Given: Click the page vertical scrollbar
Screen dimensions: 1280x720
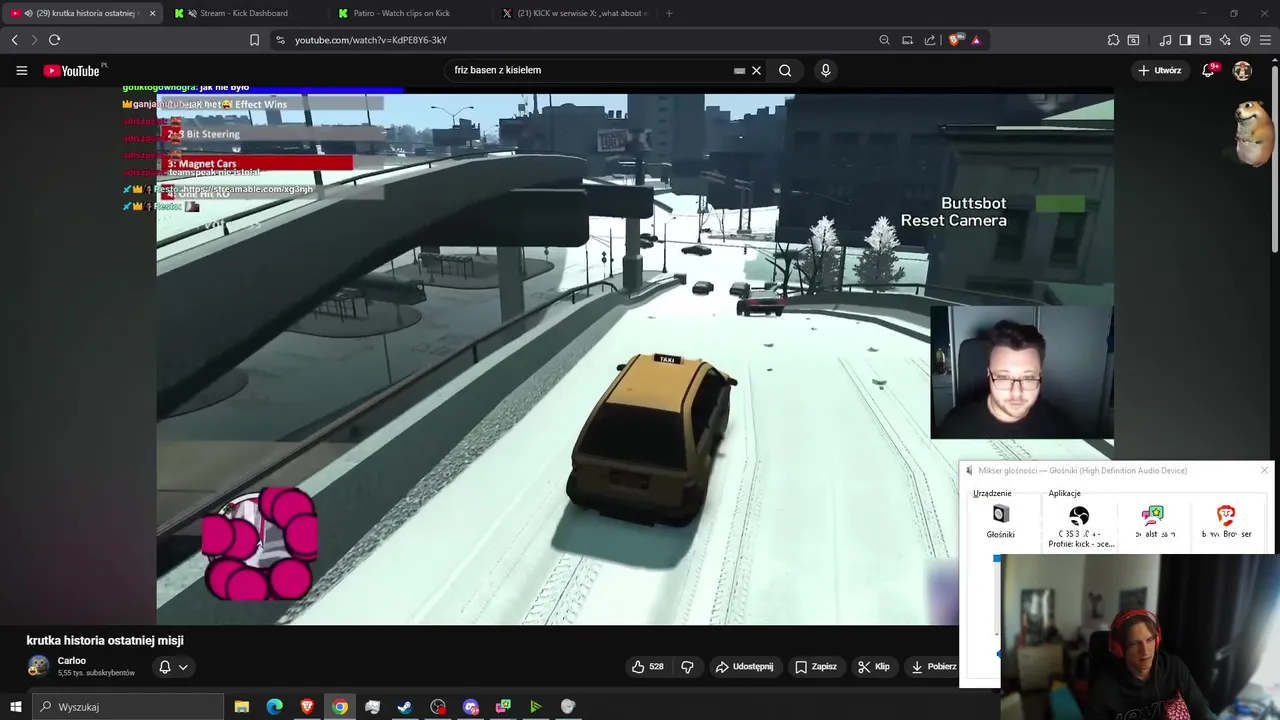Looking at the screenshot, I should coord(1274,160).
